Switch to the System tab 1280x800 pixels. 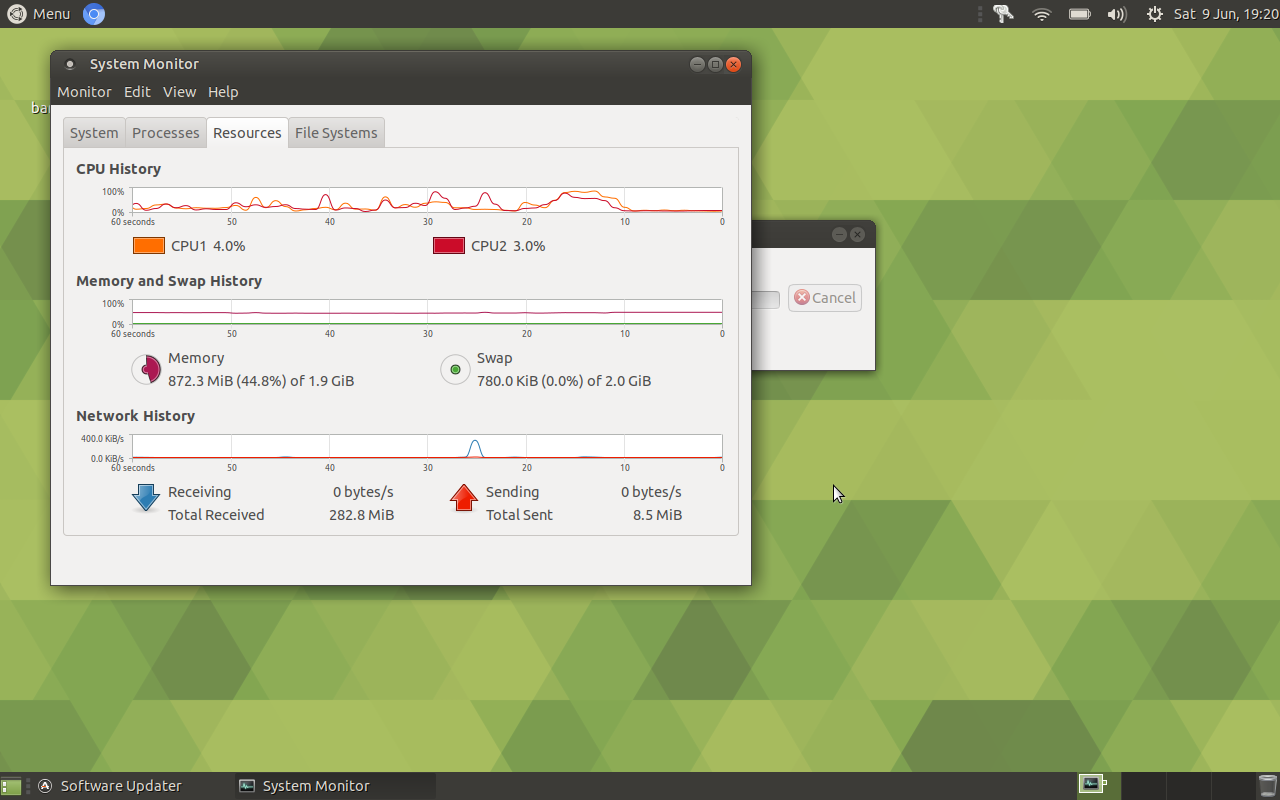[94, 133]
